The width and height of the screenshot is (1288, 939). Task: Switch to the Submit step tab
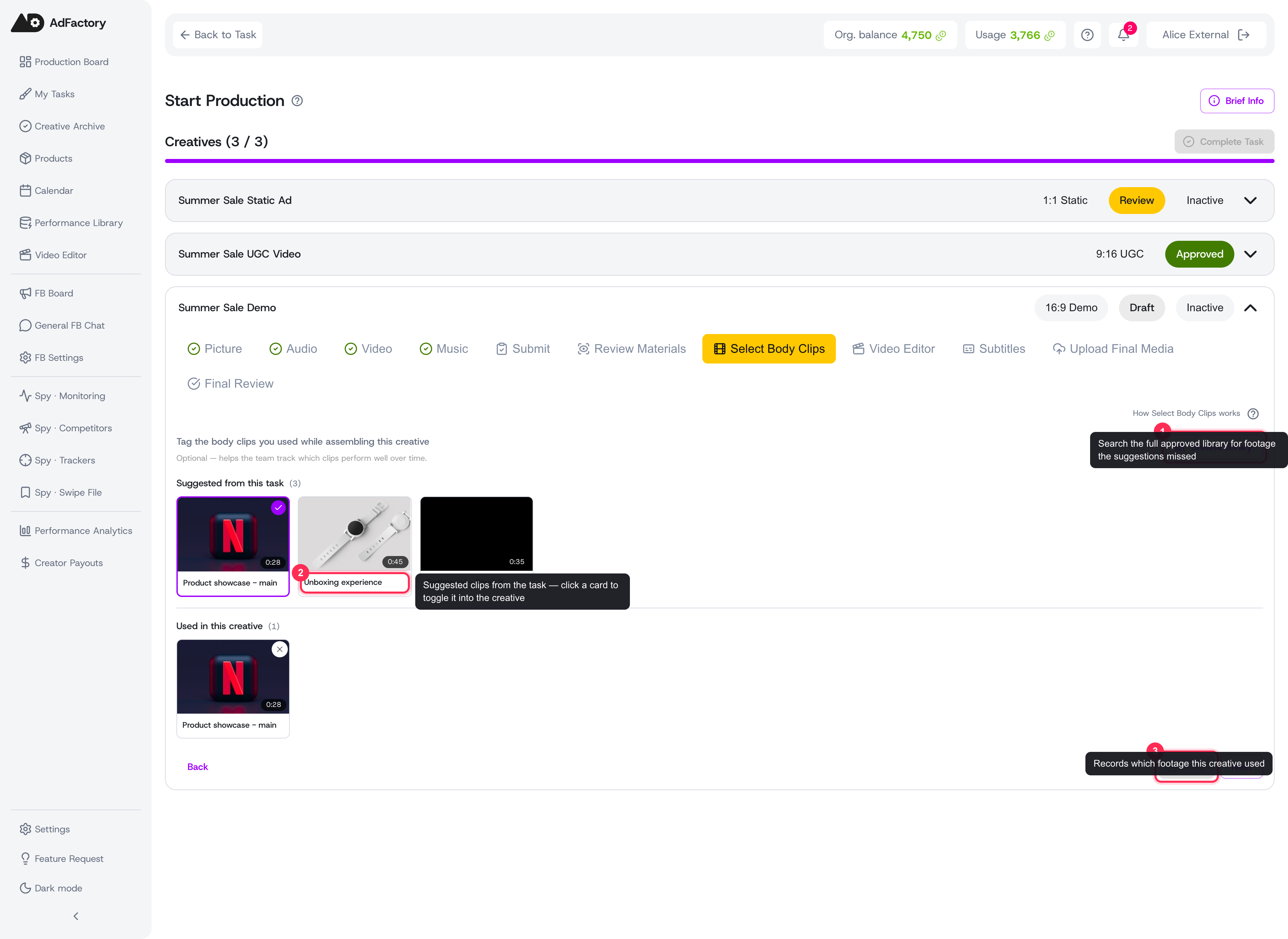523,348
